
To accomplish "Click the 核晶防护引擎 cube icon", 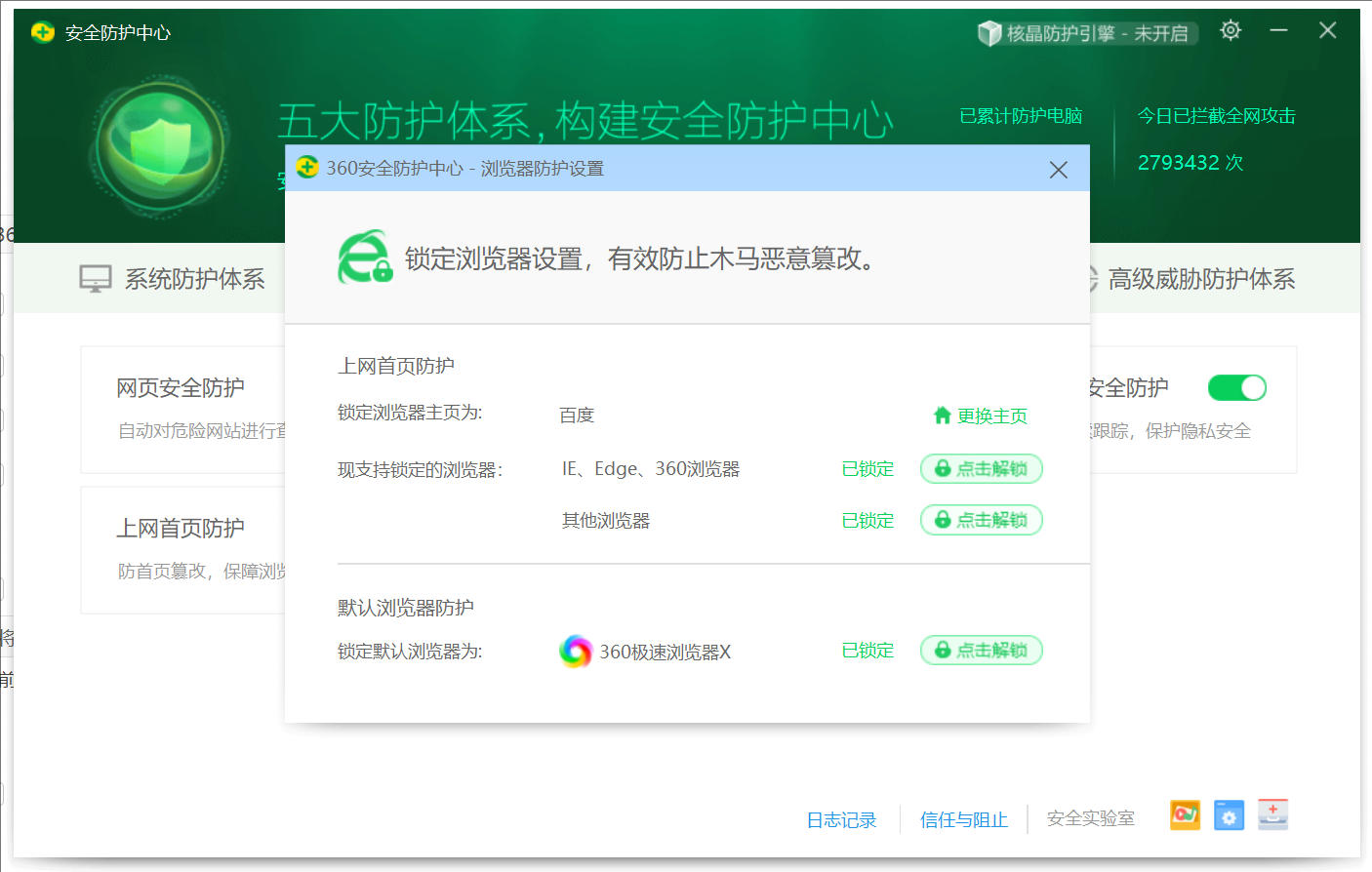I will tap(989, 33).
